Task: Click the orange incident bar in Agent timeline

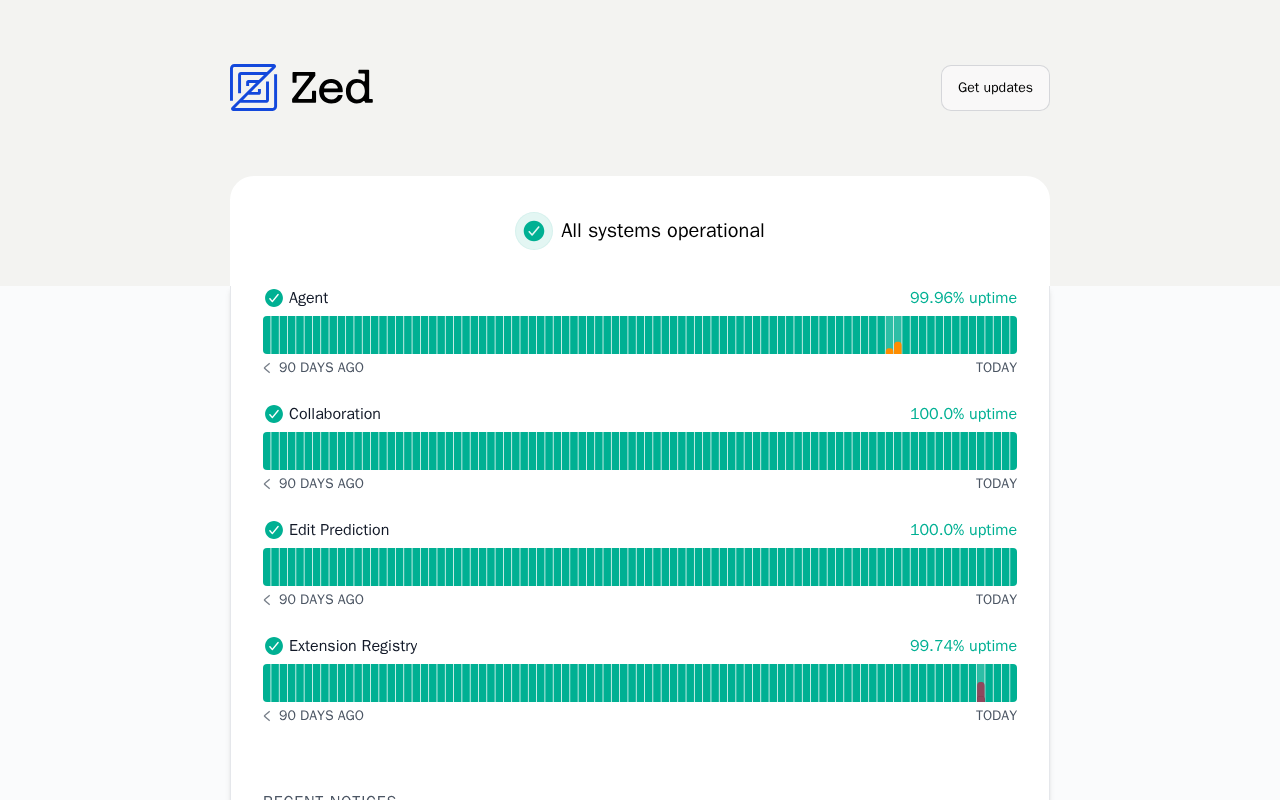Action: [897, 347]
